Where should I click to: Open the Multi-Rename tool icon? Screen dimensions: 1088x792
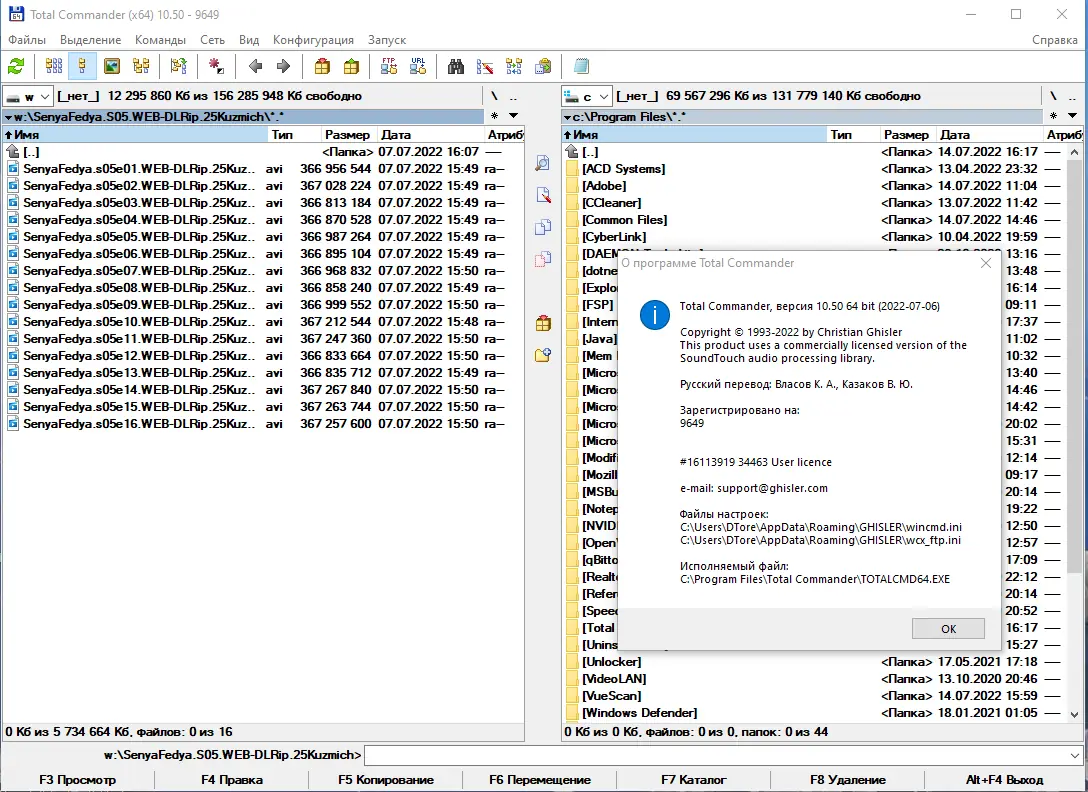pyautogui.click(x=485, y=67)
